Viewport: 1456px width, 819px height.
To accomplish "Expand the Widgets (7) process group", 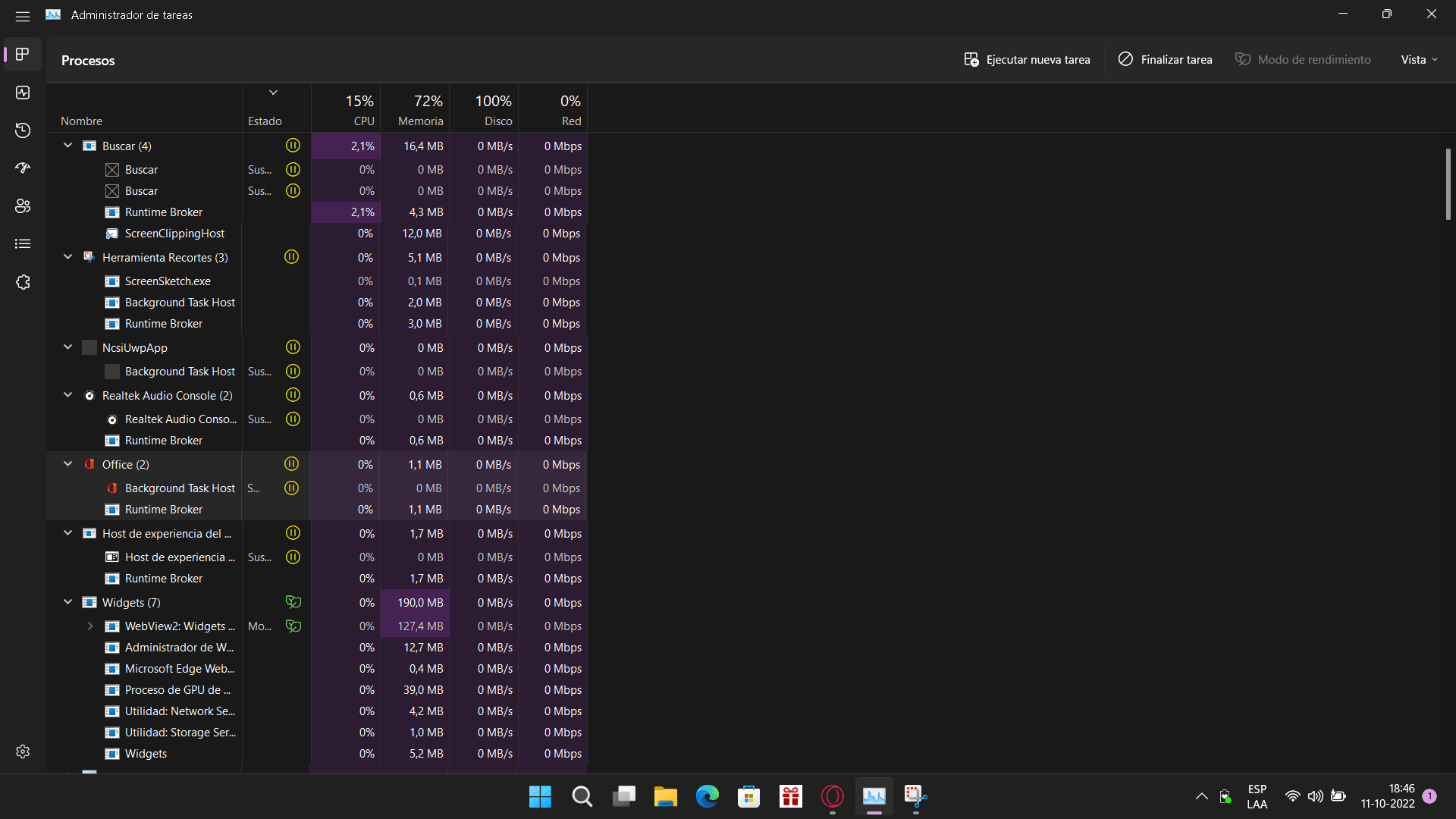I will tap(68, 602).
